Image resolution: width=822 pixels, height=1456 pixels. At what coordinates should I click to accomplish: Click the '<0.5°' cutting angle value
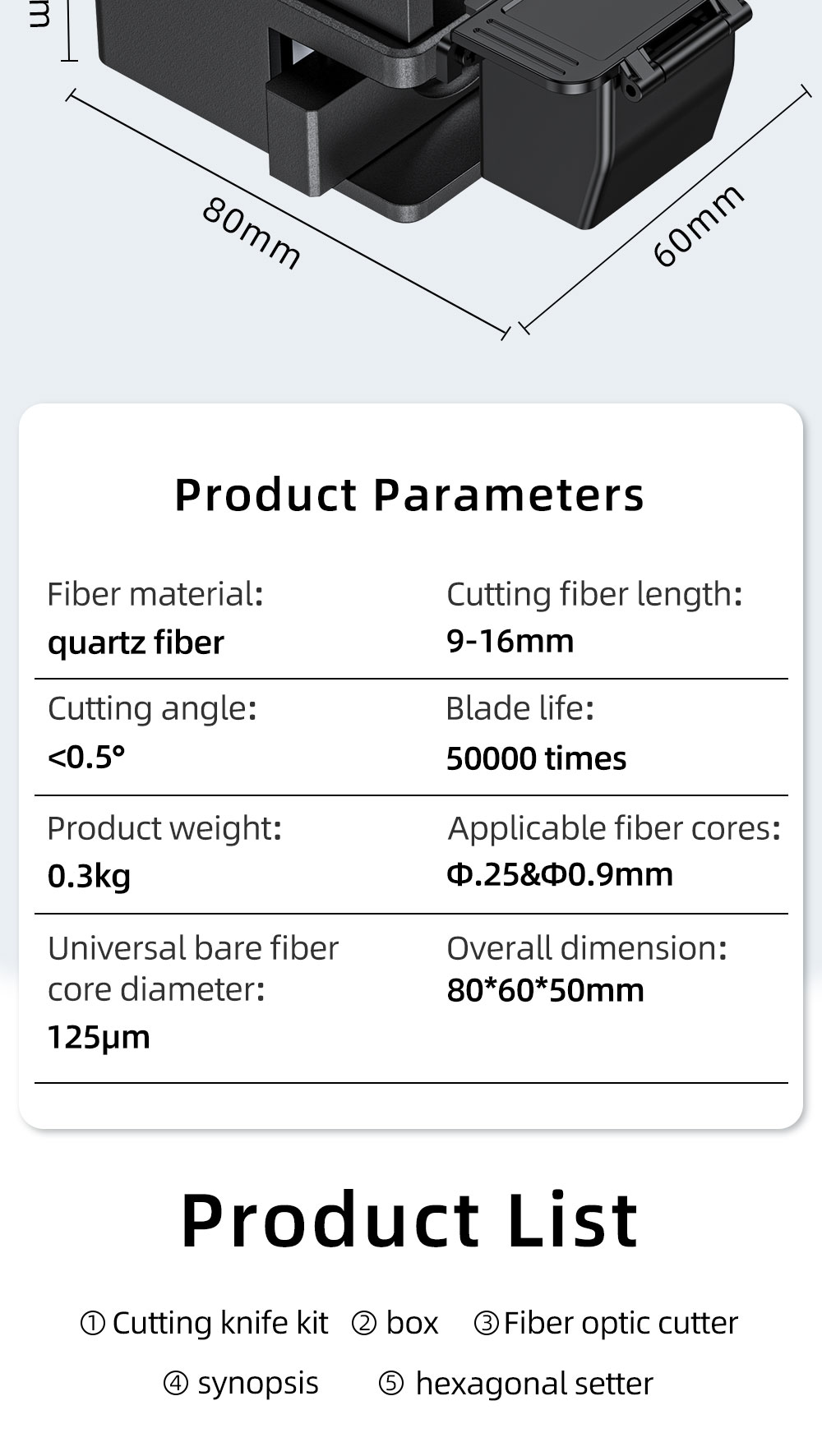click(86, 757)
